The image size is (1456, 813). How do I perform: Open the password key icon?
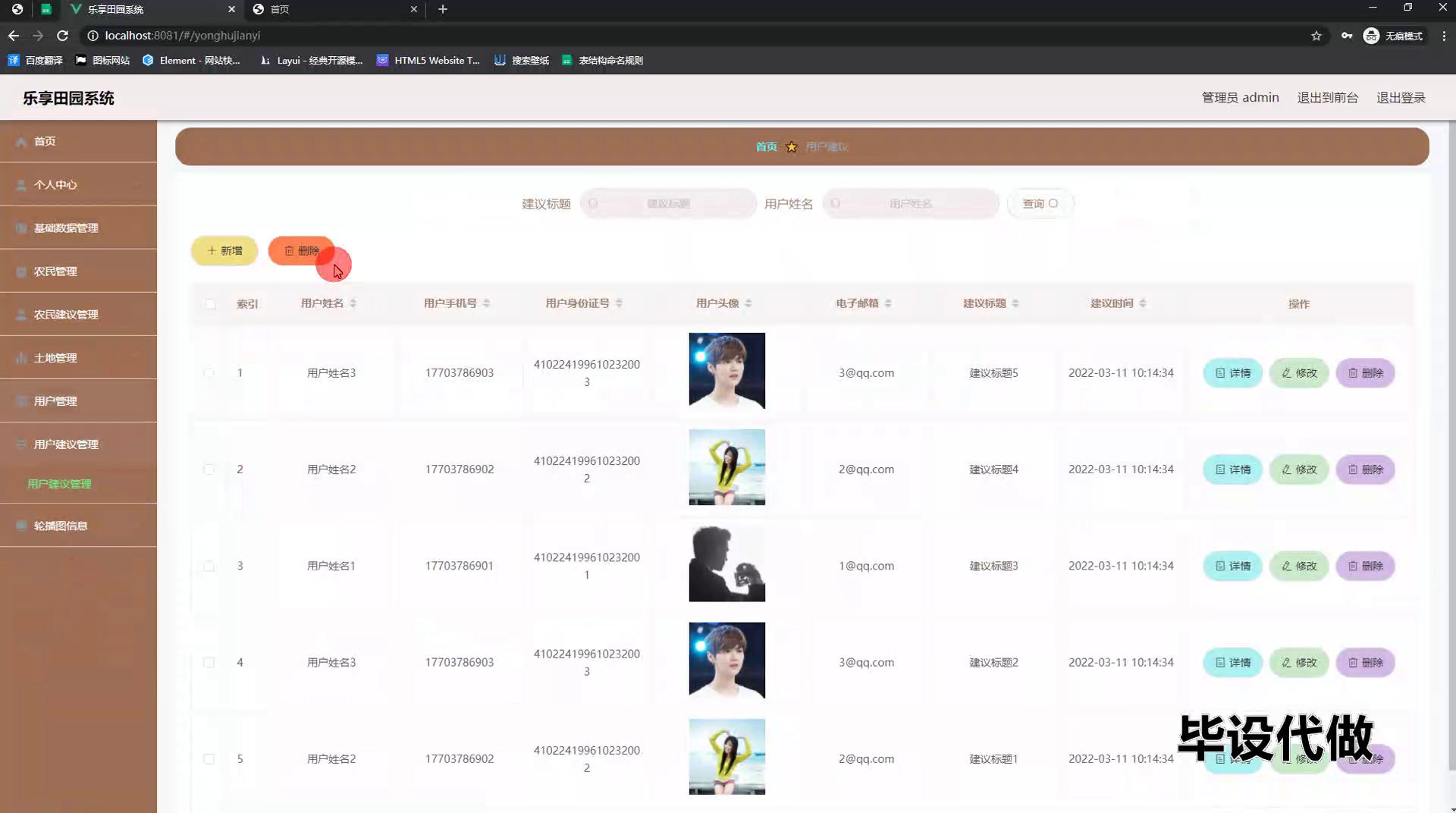click(x=1347, y=36)
